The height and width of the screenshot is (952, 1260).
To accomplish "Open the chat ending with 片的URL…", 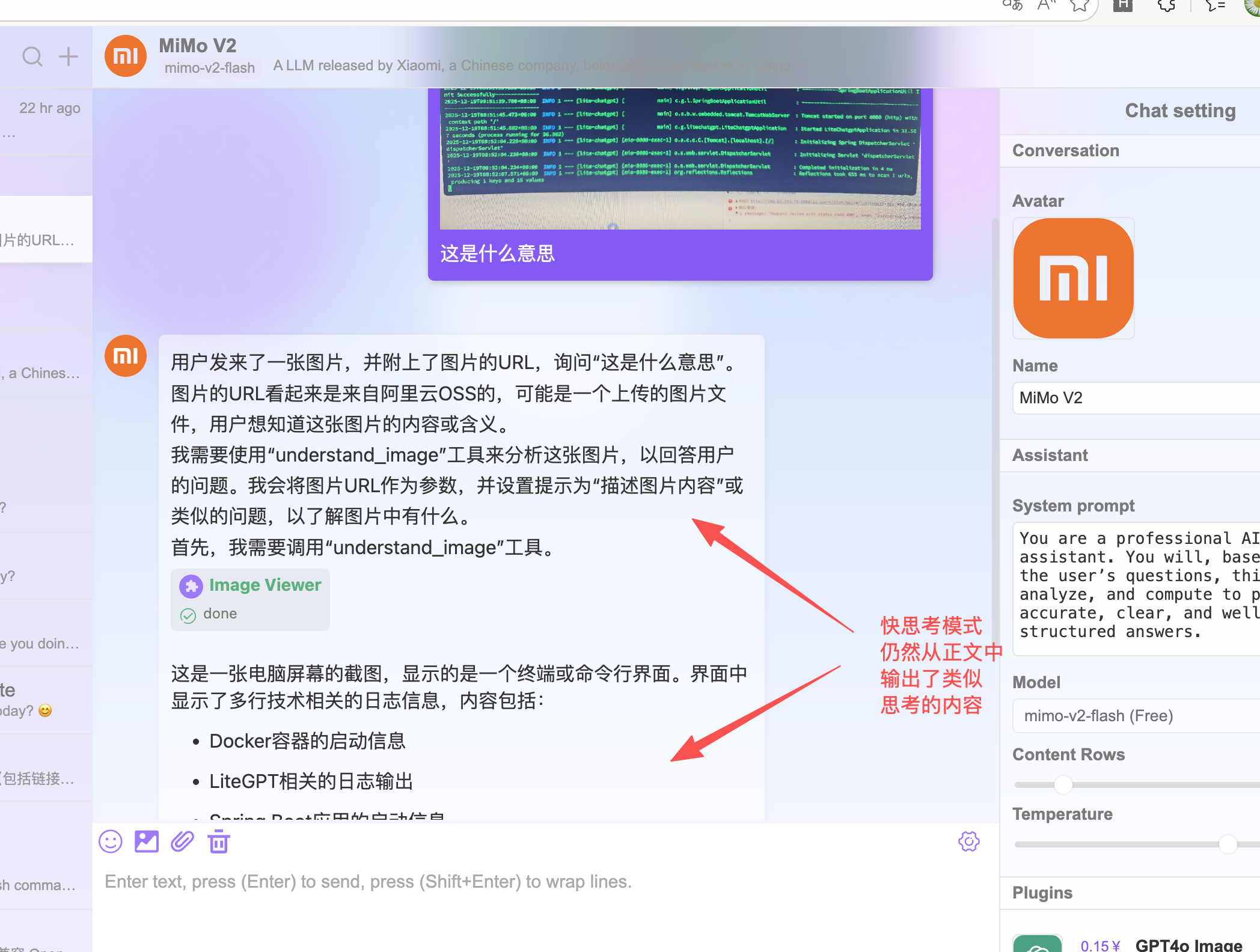I will (x=46, y=230).
